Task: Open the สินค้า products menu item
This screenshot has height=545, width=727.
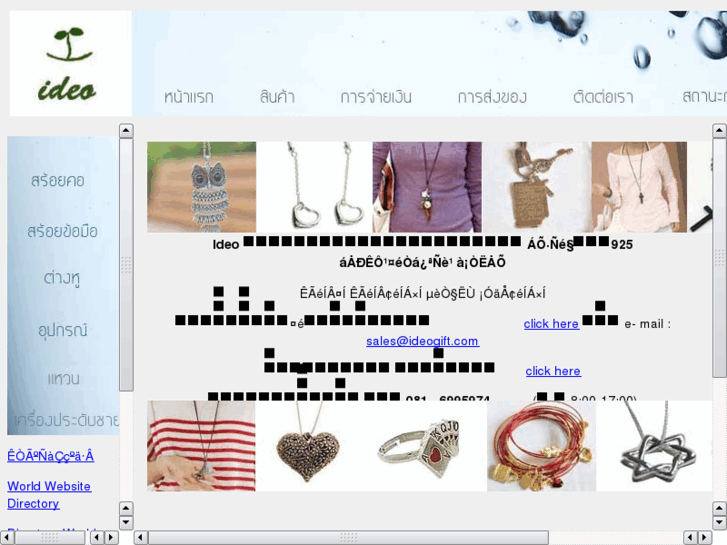Action: coord(277,96)
